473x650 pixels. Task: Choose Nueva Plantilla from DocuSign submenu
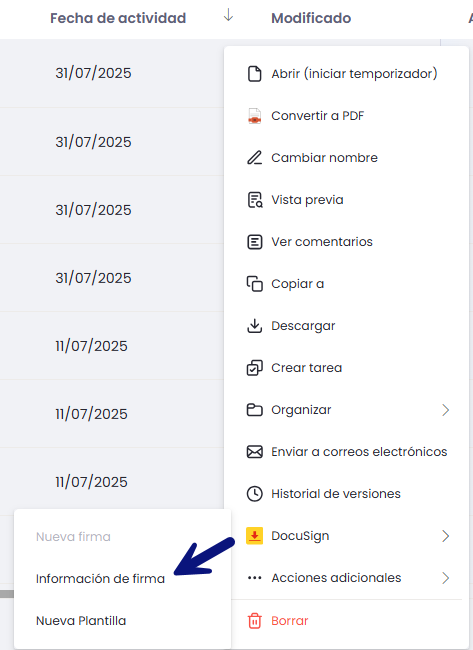click(x=81, y=621)
